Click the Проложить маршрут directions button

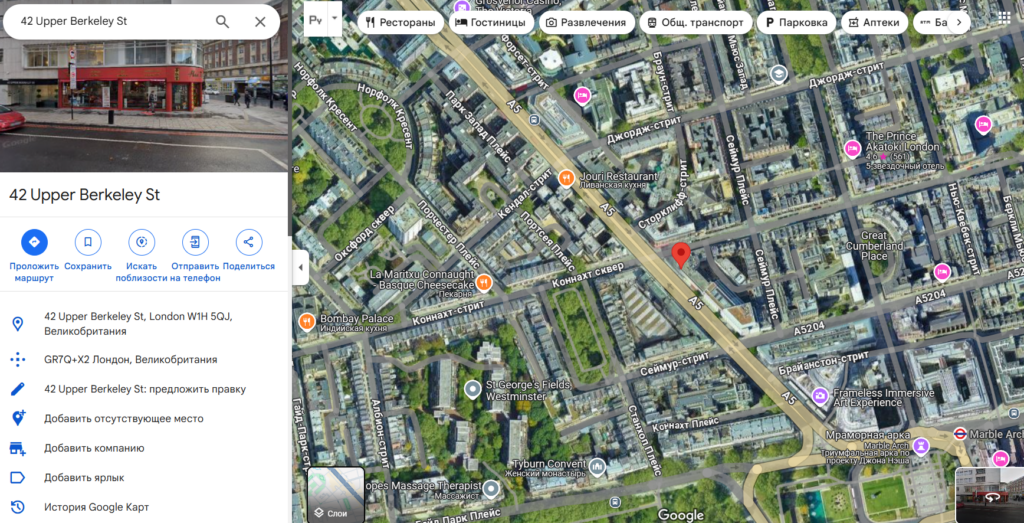point(34,242)
